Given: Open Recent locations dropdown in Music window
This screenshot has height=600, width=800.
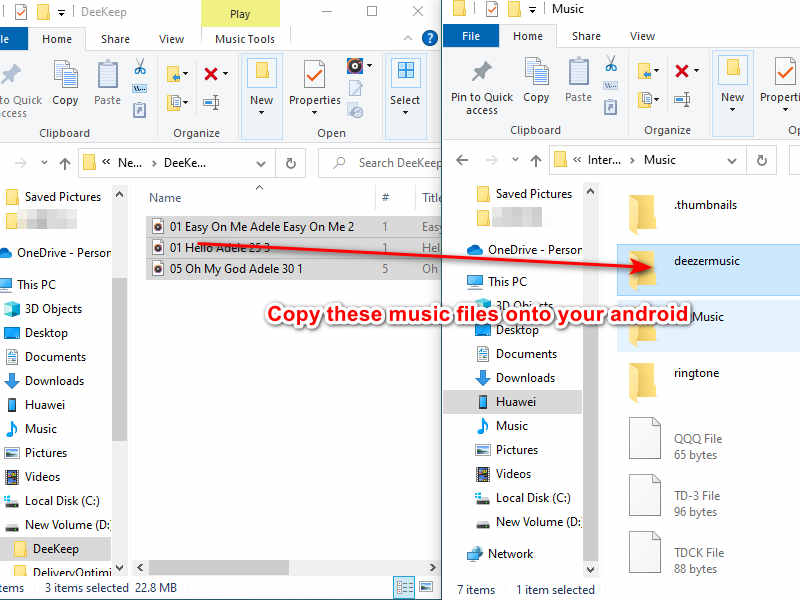Looking at the screenshot, I should 515,160.
